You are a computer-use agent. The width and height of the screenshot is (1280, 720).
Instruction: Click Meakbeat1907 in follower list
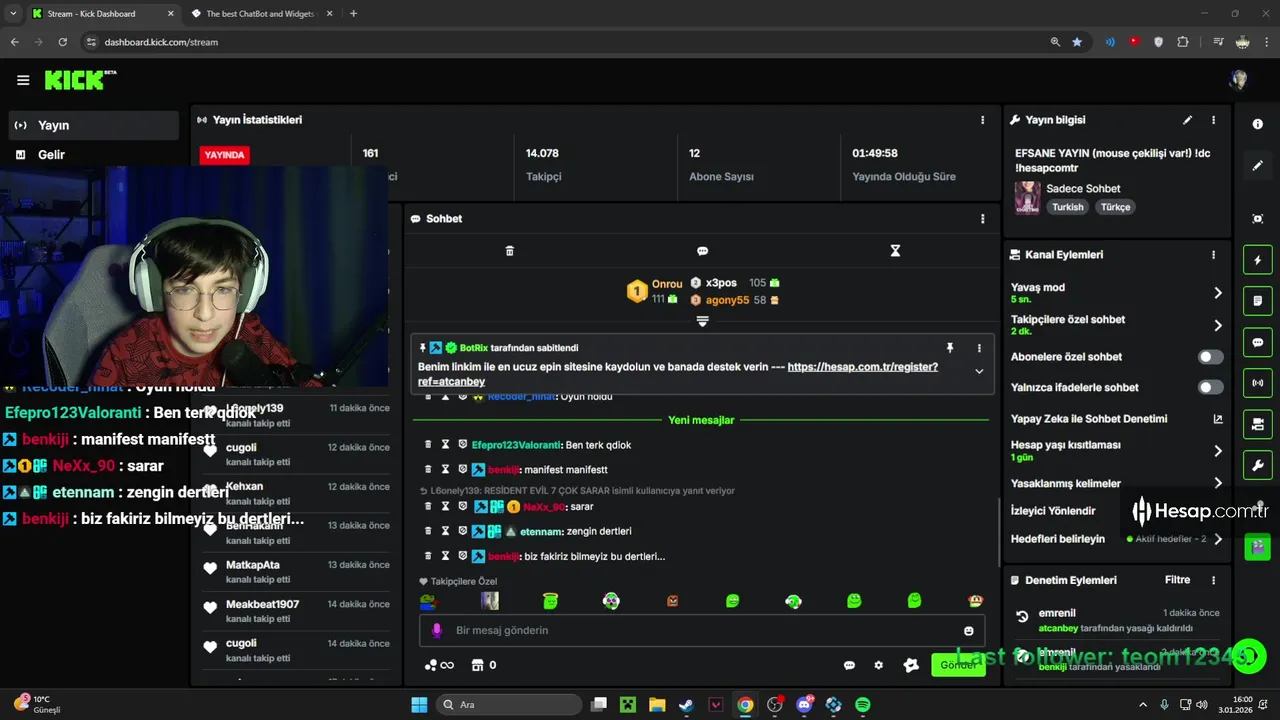coord(262,605)
